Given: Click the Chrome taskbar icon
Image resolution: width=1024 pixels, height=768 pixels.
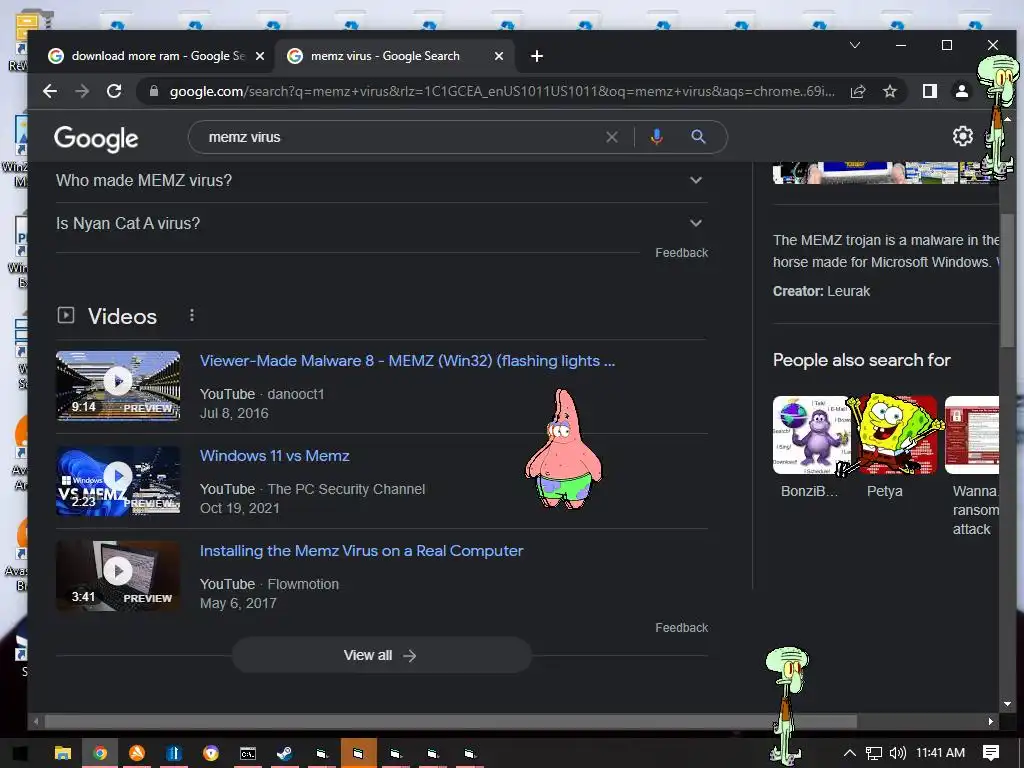Looking at the screenshot, I should pyautogui.click(x=100, y=753).
